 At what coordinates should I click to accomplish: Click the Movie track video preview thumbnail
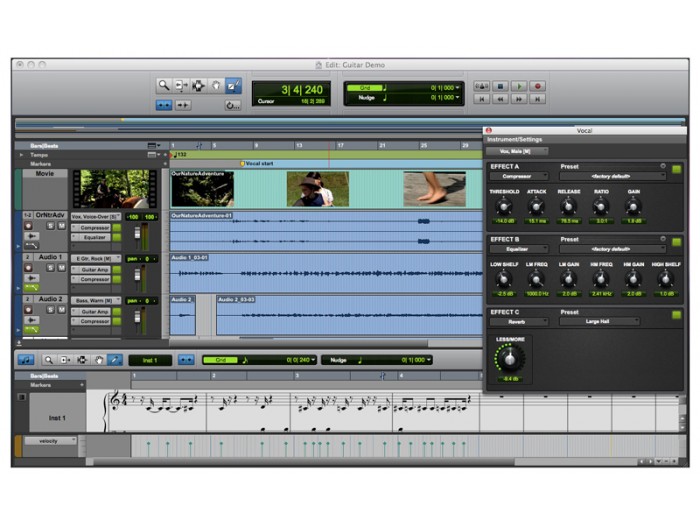[115, 188]
